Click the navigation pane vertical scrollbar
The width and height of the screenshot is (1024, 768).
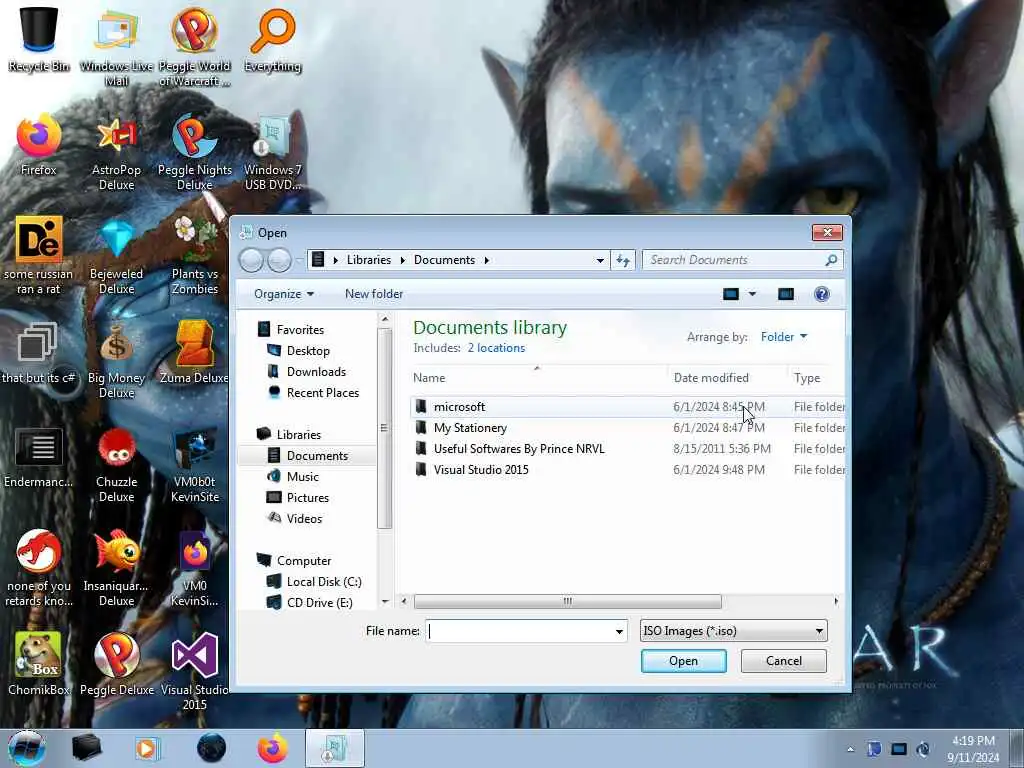click(x=385, y=428)
